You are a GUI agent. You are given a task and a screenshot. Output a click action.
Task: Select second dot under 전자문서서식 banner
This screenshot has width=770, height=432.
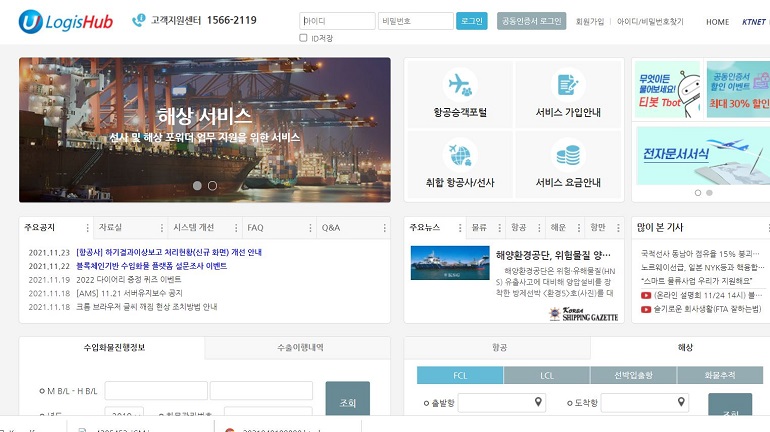click(709, 193)
